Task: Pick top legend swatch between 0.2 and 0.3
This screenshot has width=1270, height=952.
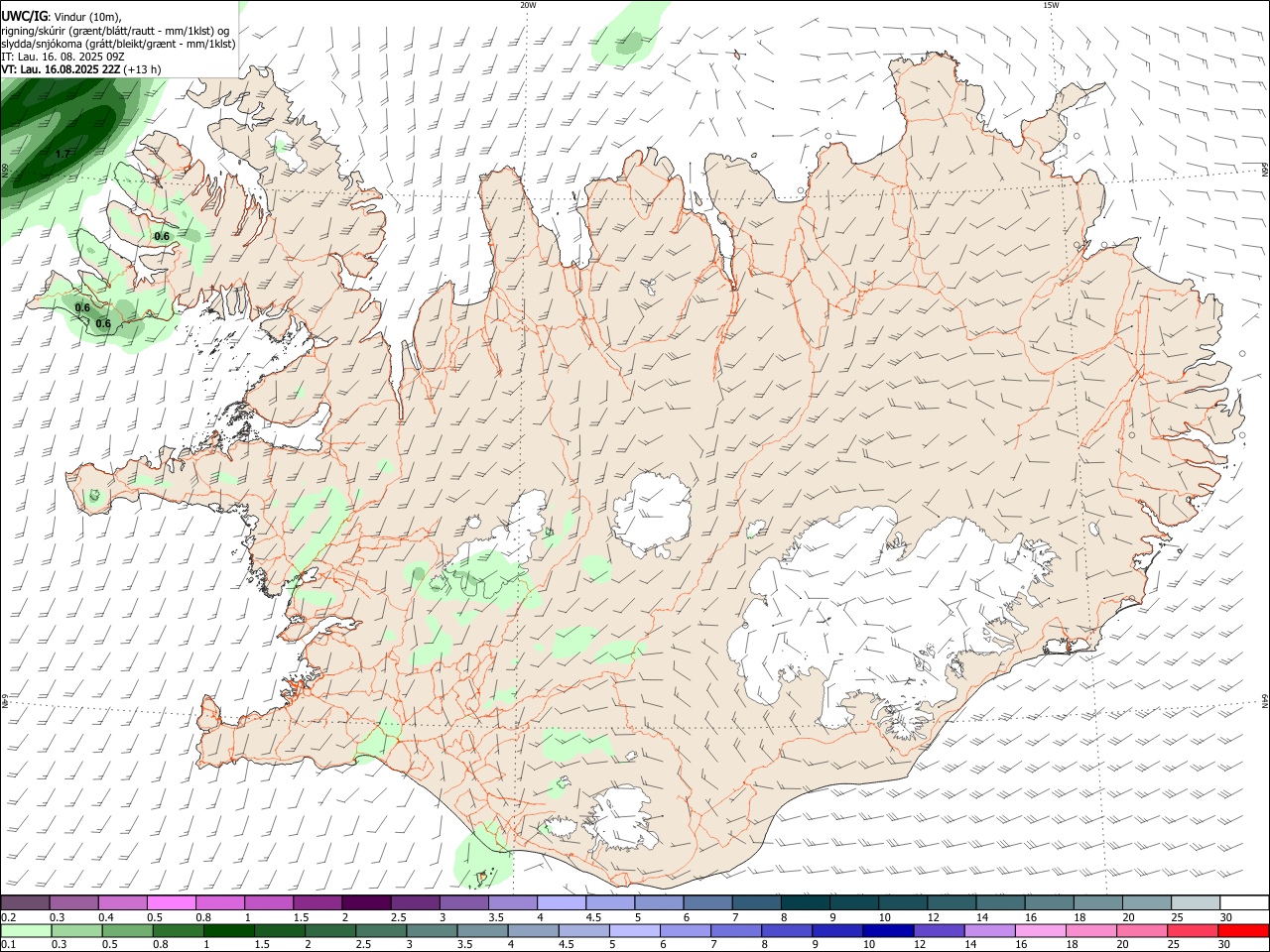Action: coord(26,902)
